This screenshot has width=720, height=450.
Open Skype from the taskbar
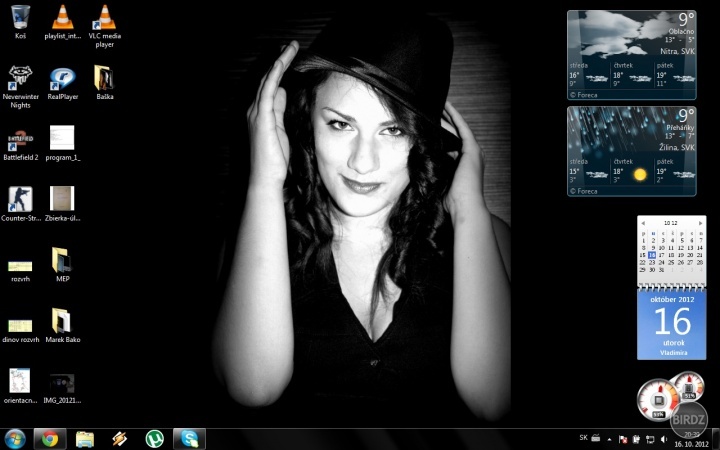[189, 439]
